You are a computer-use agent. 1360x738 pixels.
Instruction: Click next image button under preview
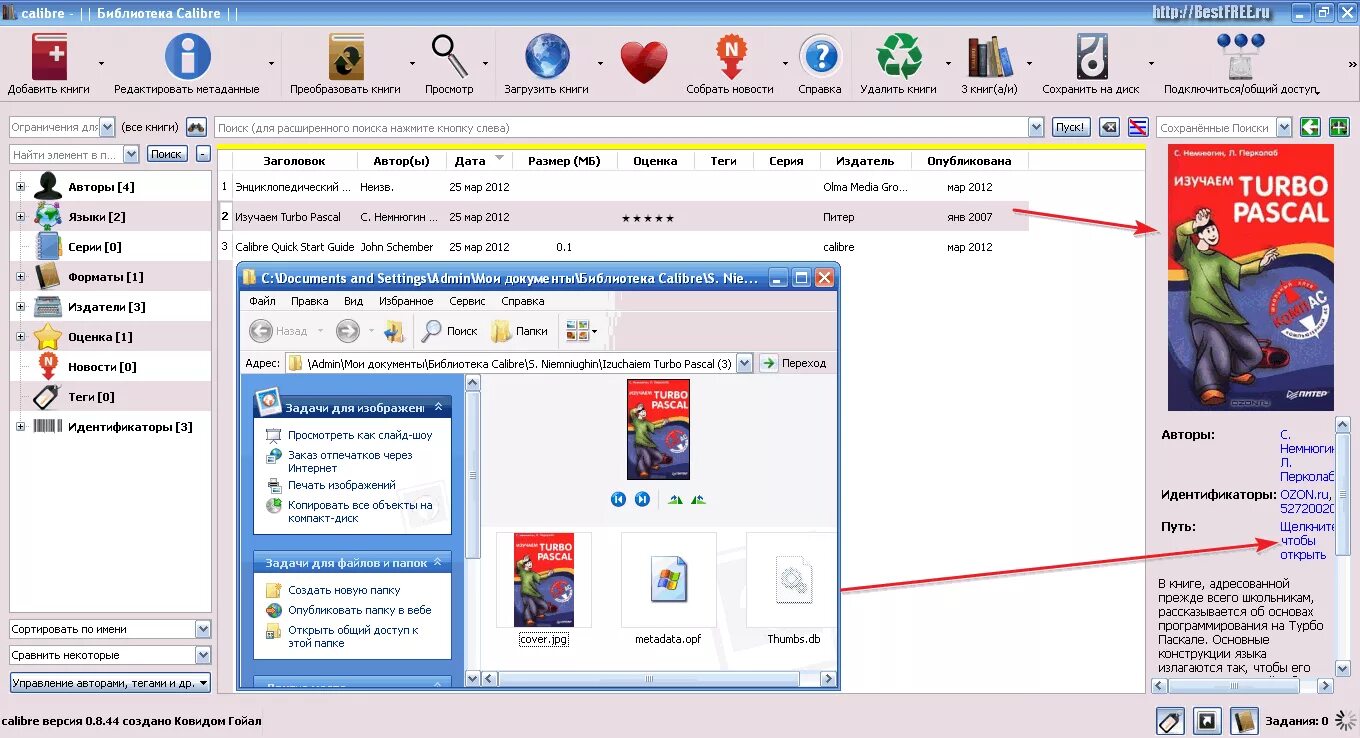[x=642, y=499]
